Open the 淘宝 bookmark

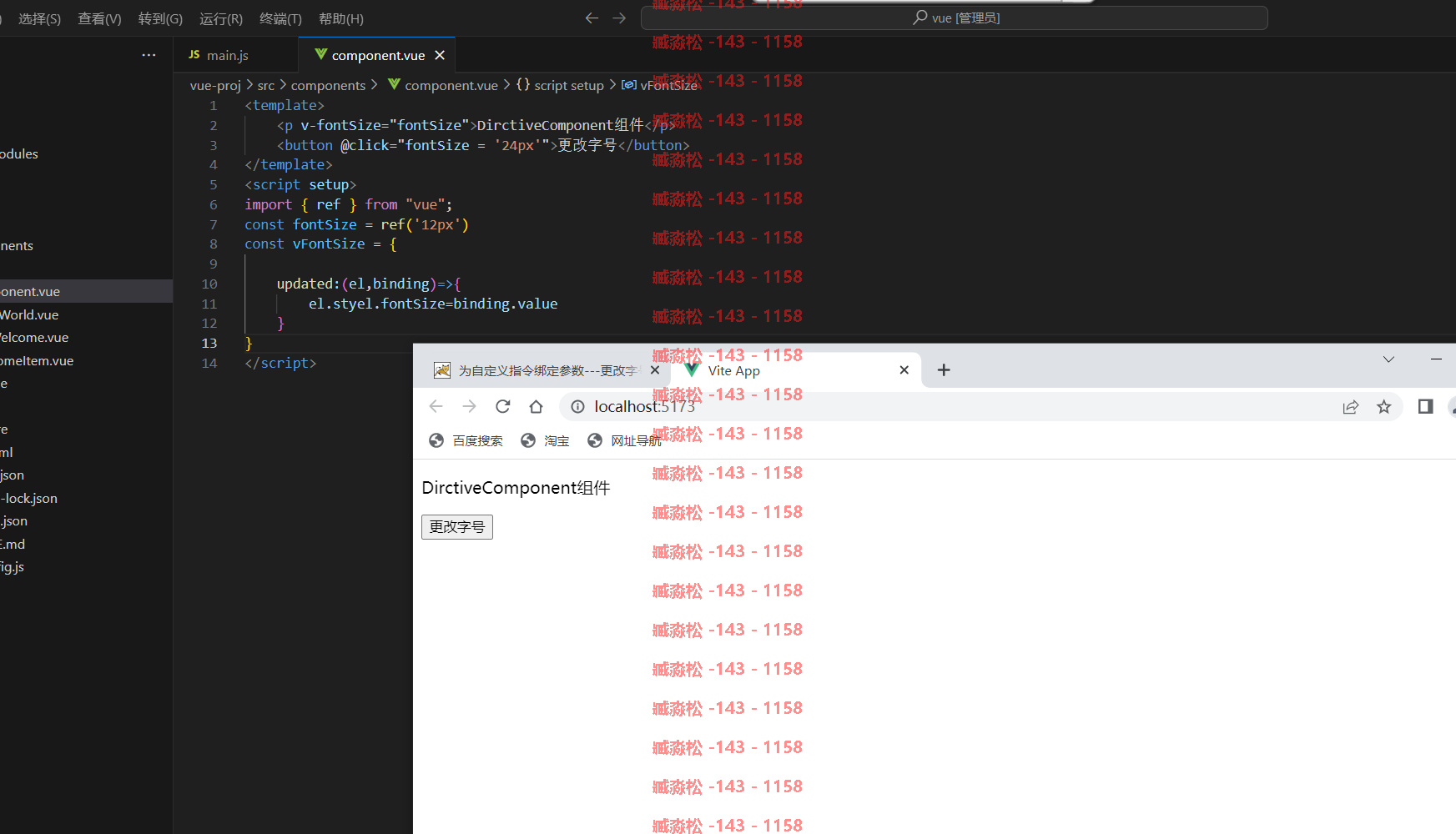[x=545, y=440]
